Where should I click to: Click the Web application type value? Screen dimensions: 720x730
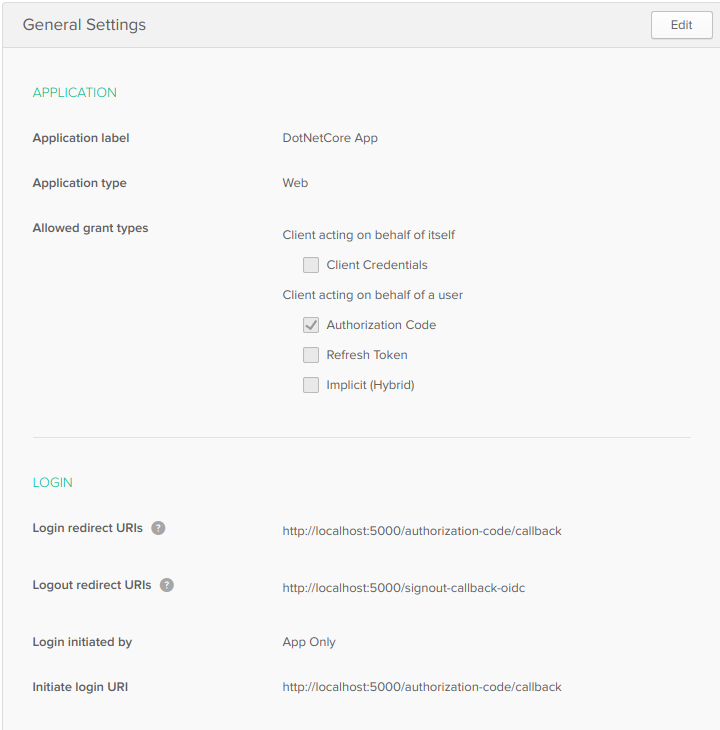(295, 183)
